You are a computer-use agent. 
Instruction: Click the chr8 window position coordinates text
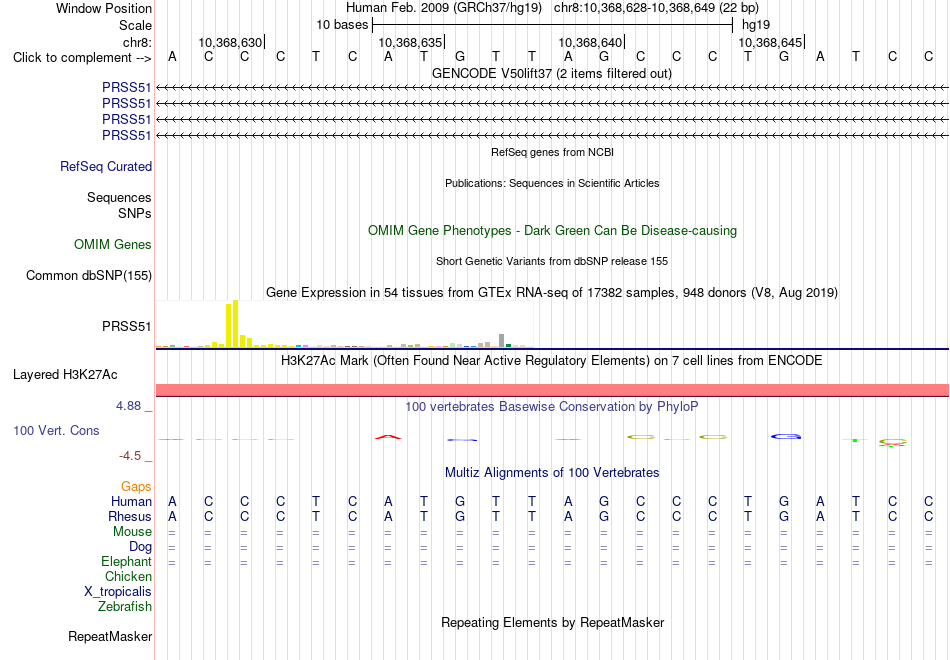pos(656,8)
